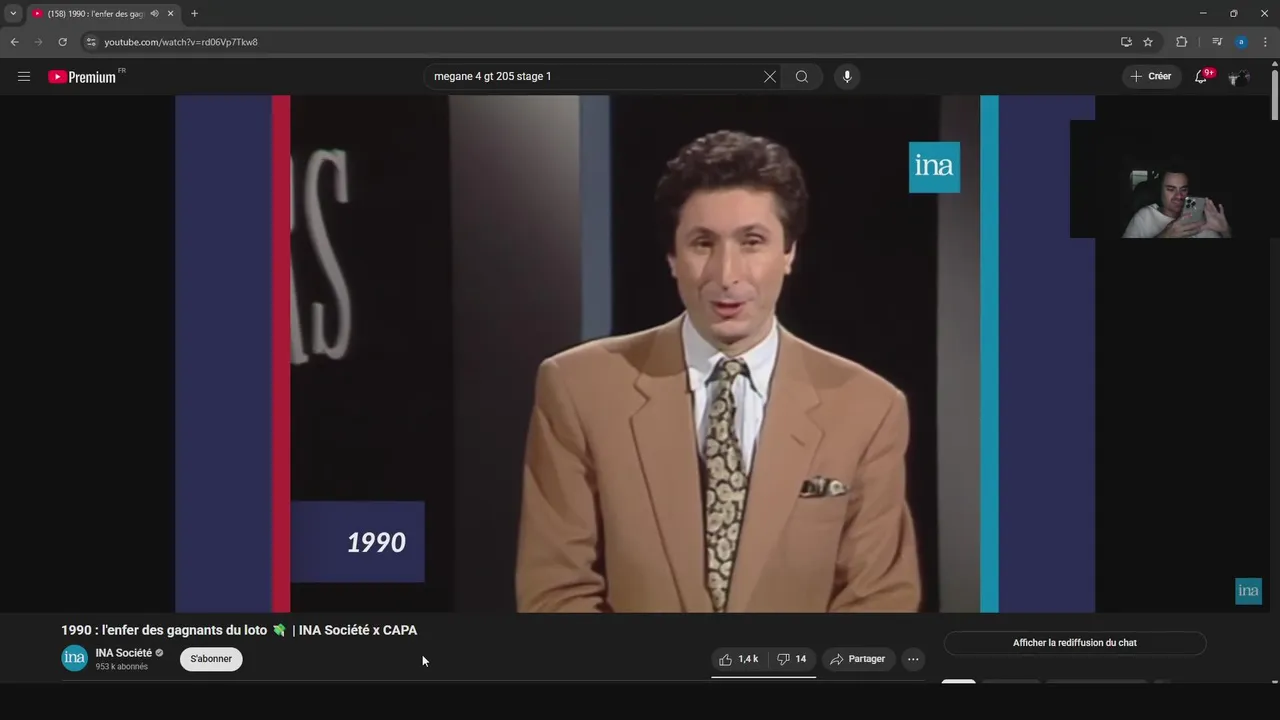Dislike the video with thumbs-down
Screen dimensions: 1280x720
(x=793, y=659)
